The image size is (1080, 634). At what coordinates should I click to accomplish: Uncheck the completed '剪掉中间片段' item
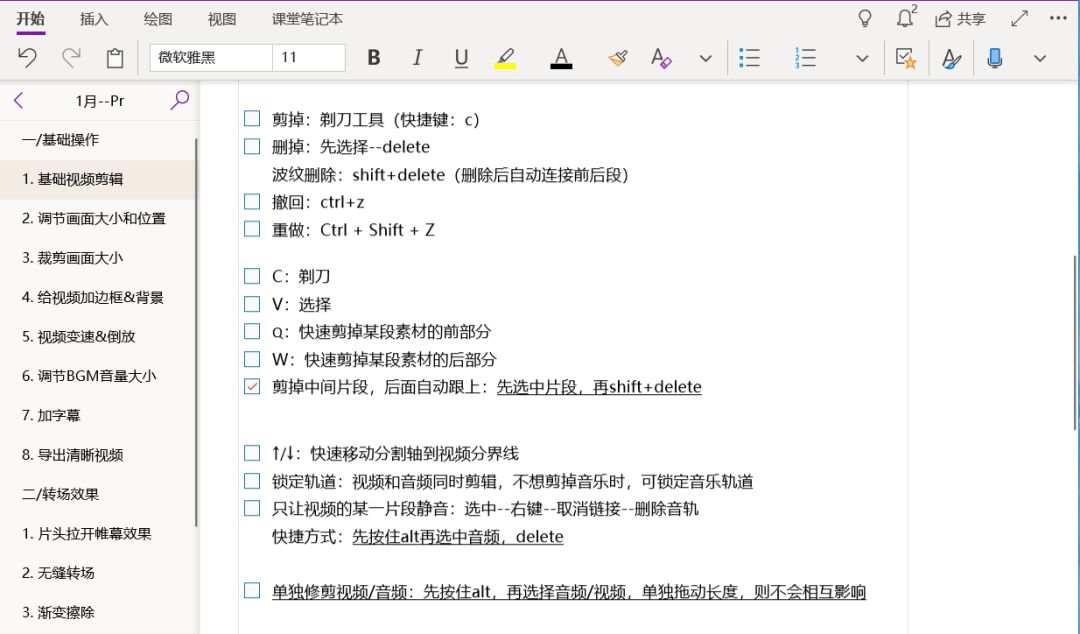pos(251,387)
